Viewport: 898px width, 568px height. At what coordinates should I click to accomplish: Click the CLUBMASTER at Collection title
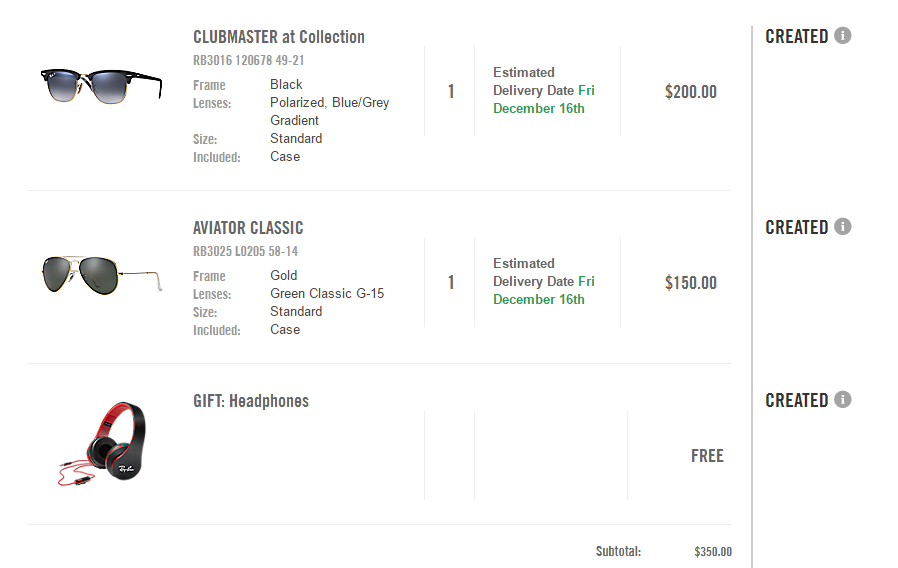(x=278, y=37)
